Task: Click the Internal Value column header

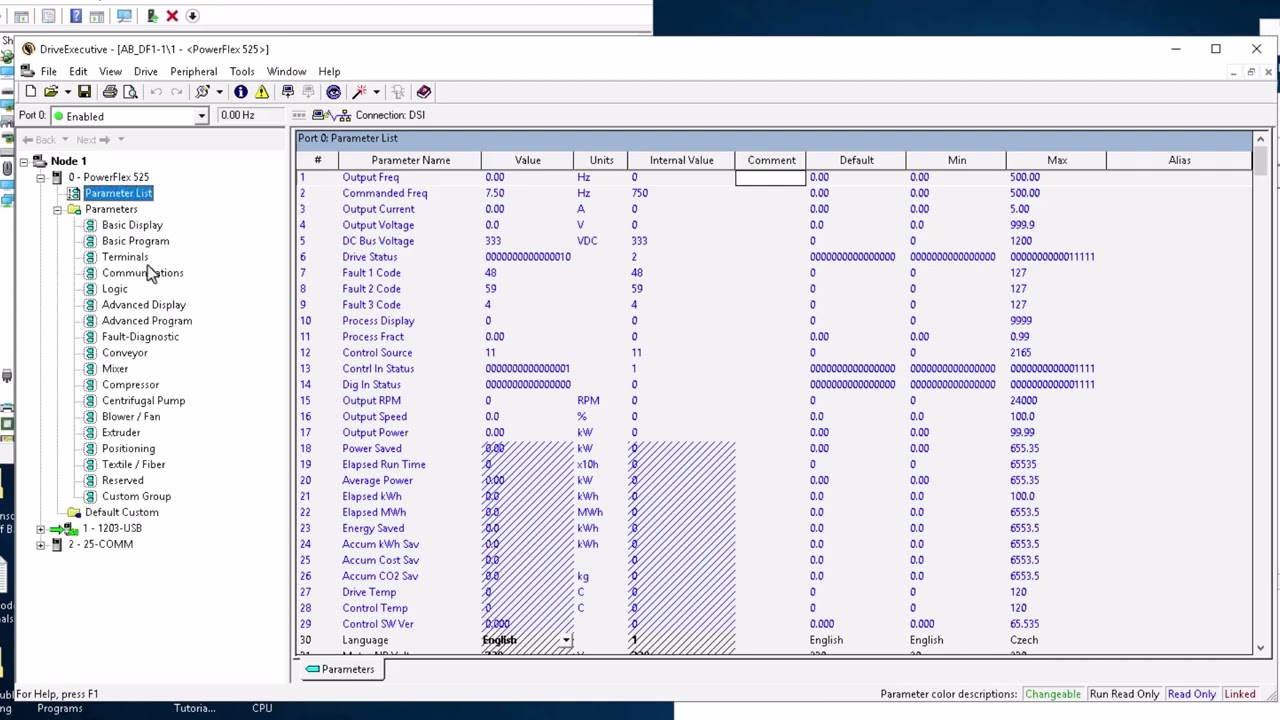Action: coord(681,160)
